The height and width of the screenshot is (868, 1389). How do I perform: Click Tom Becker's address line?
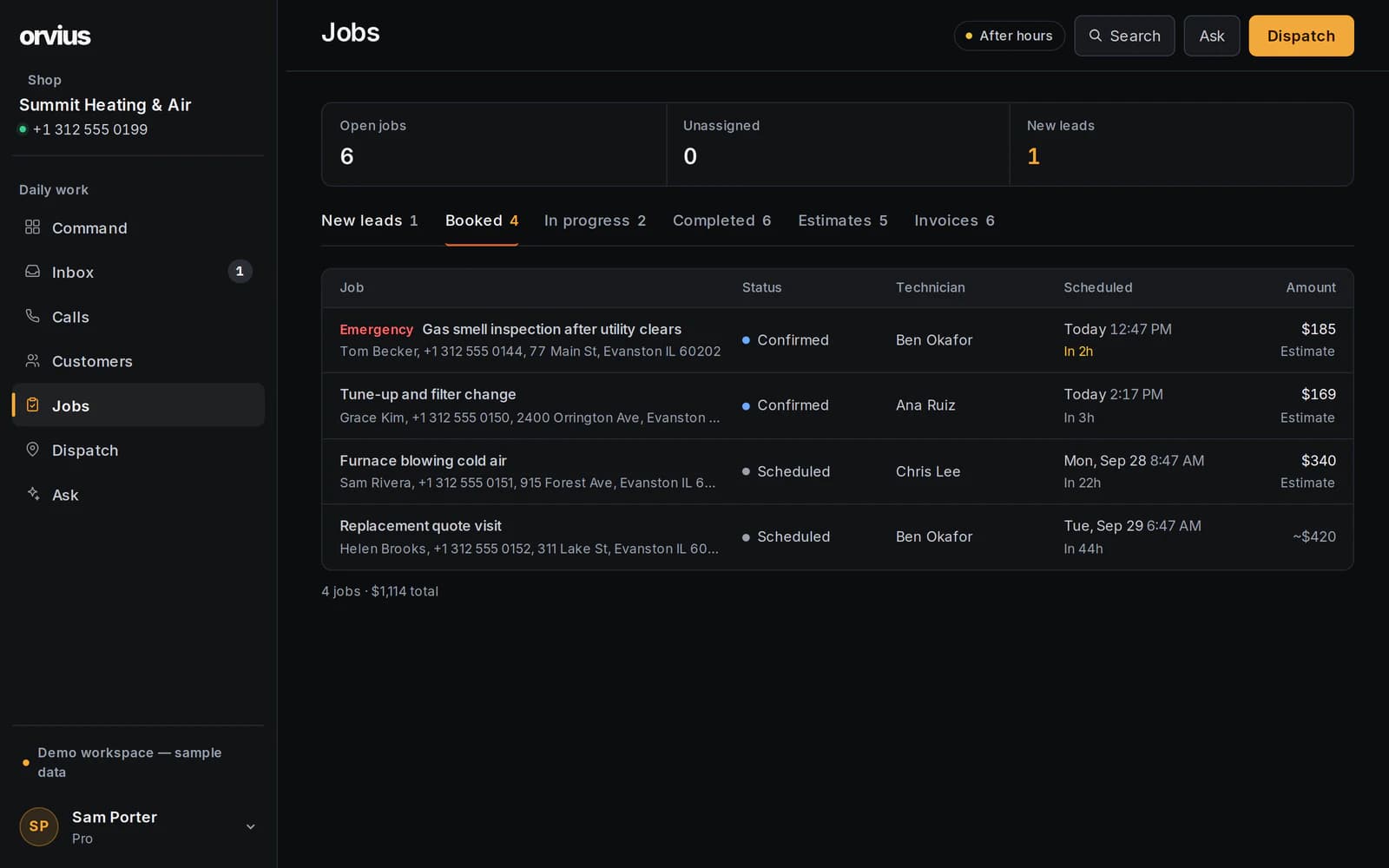point(530,351)
